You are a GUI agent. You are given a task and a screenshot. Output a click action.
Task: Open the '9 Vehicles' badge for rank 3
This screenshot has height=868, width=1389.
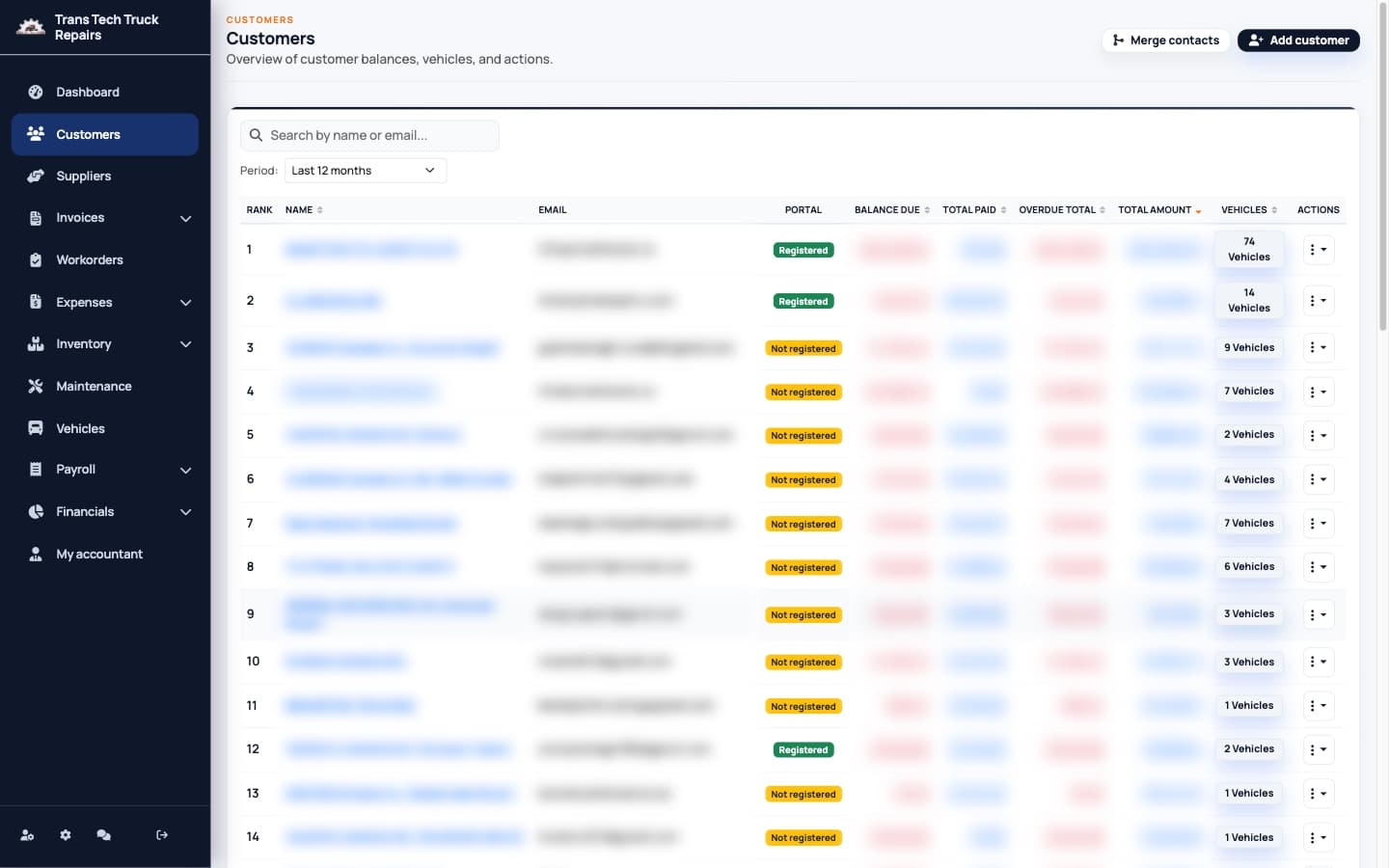(1249, 347)
